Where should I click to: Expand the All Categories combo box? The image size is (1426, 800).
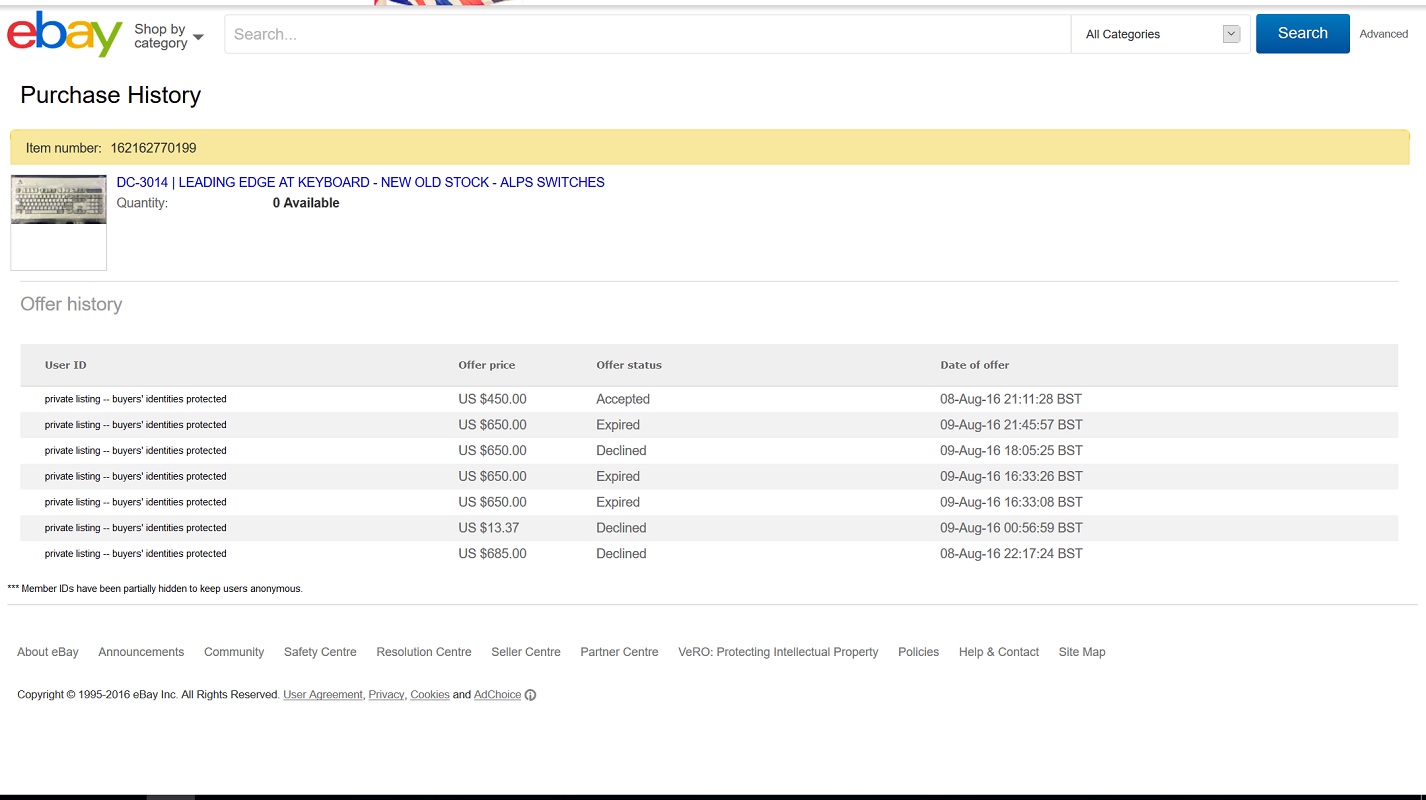[1161, 34]
